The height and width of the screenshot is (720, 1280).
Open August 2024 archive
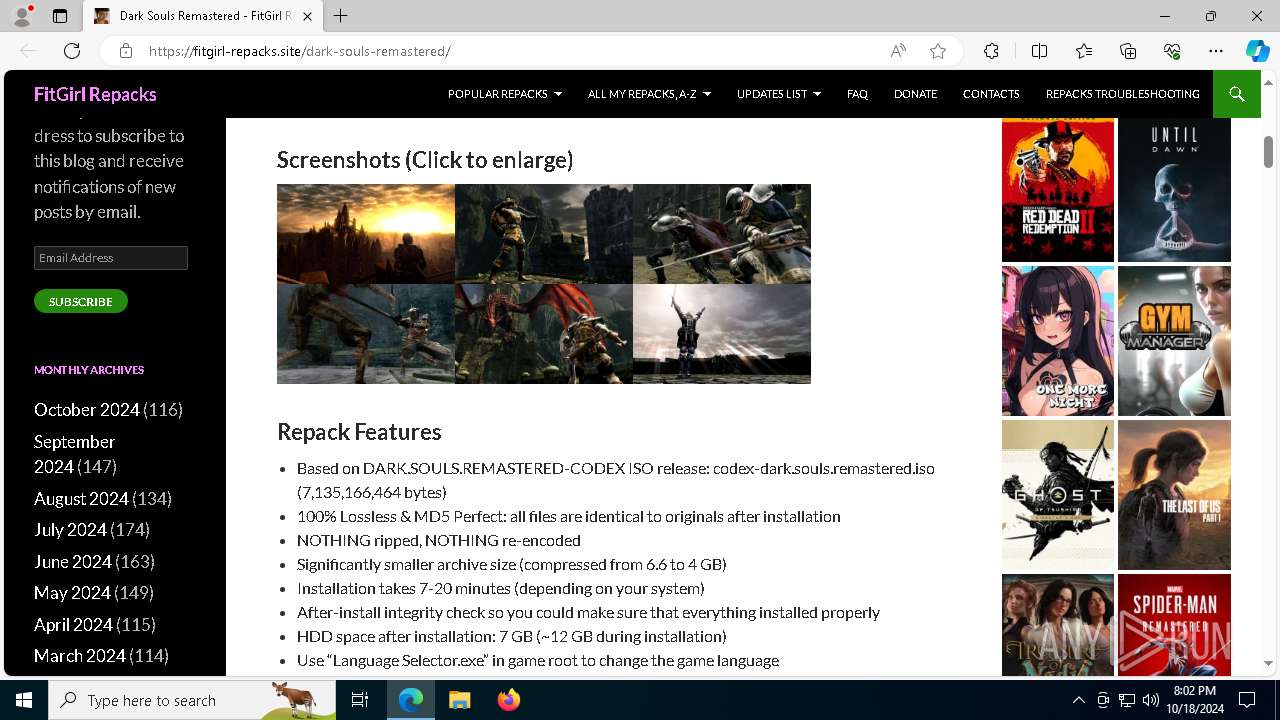pyautogui.click(x=81, y=498)
